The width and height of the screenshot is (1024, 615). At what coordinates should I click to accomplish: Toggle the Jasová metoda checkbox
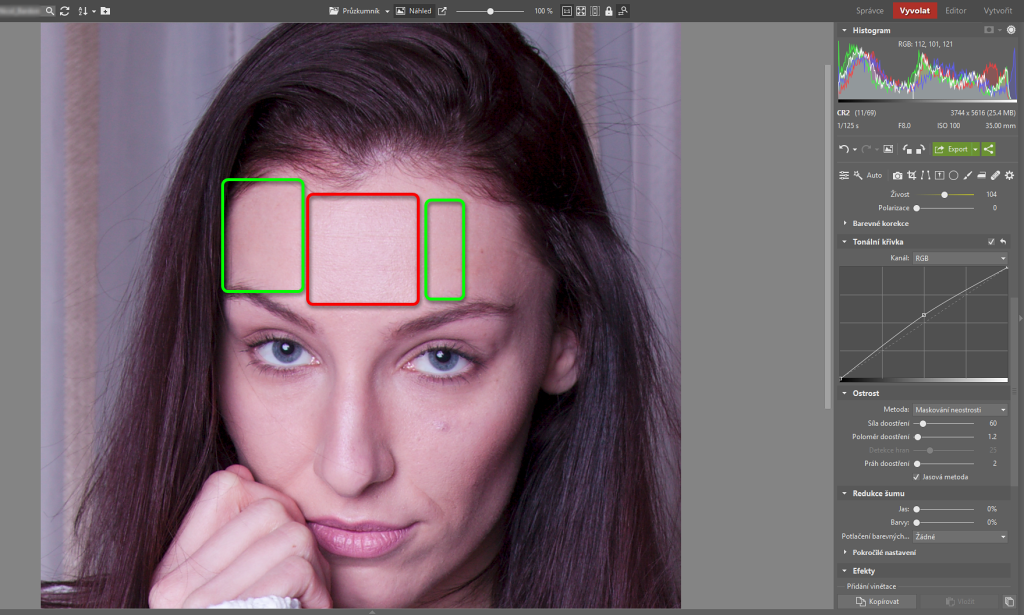pos(916,477)
